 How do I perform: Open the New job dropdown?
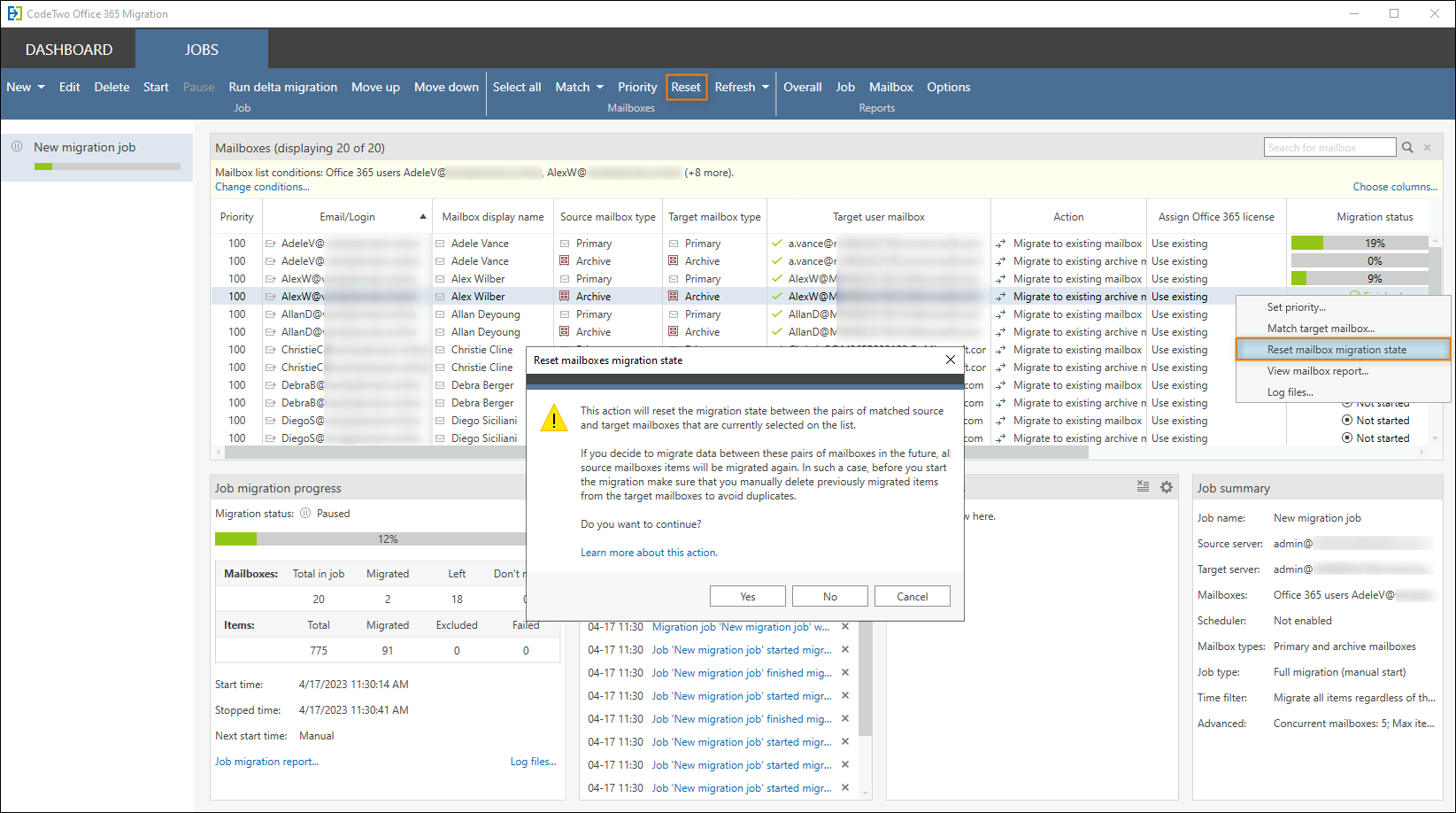coord(26,87)
